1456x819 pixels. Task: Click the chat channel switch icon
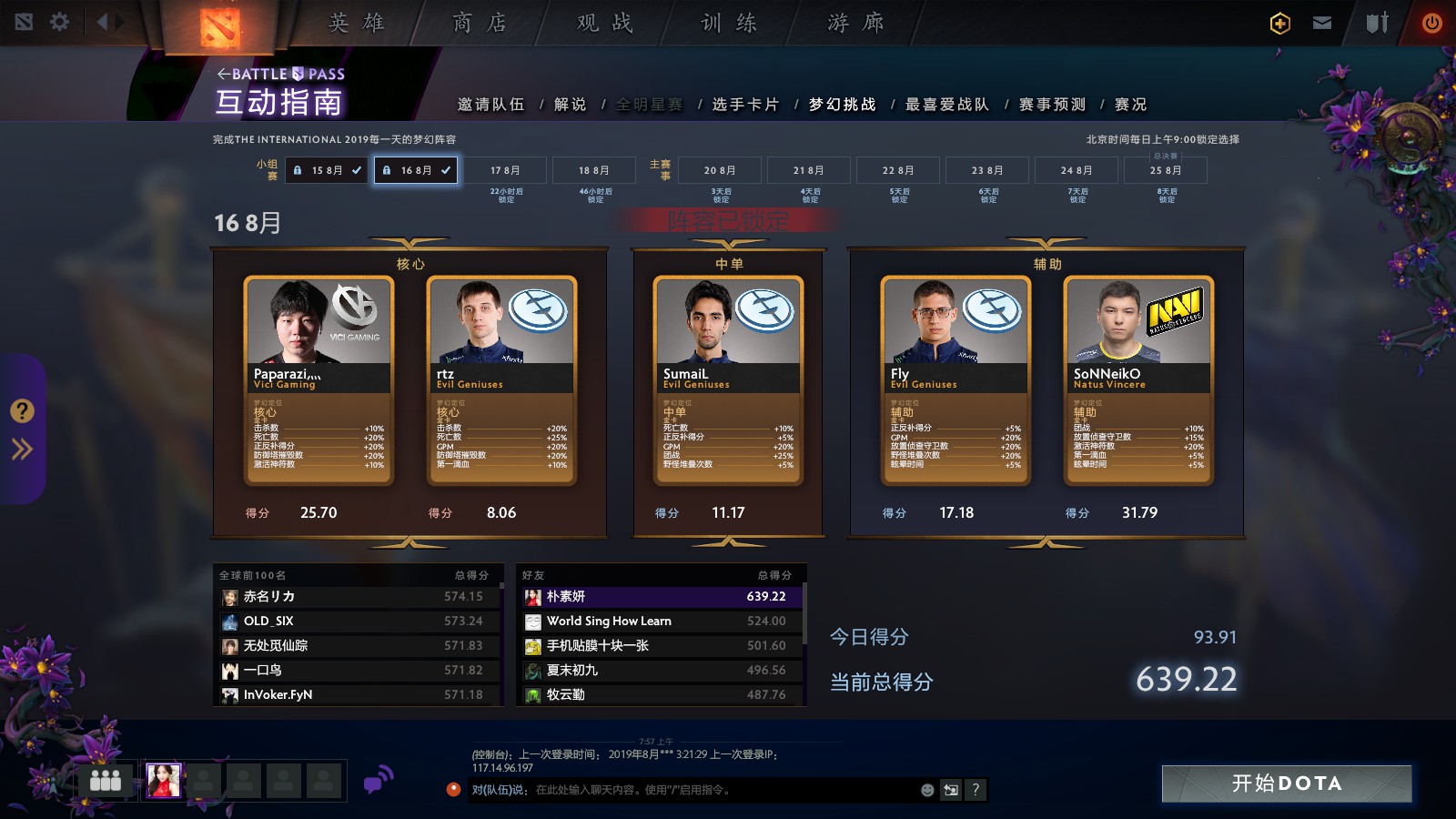[951, 790]
